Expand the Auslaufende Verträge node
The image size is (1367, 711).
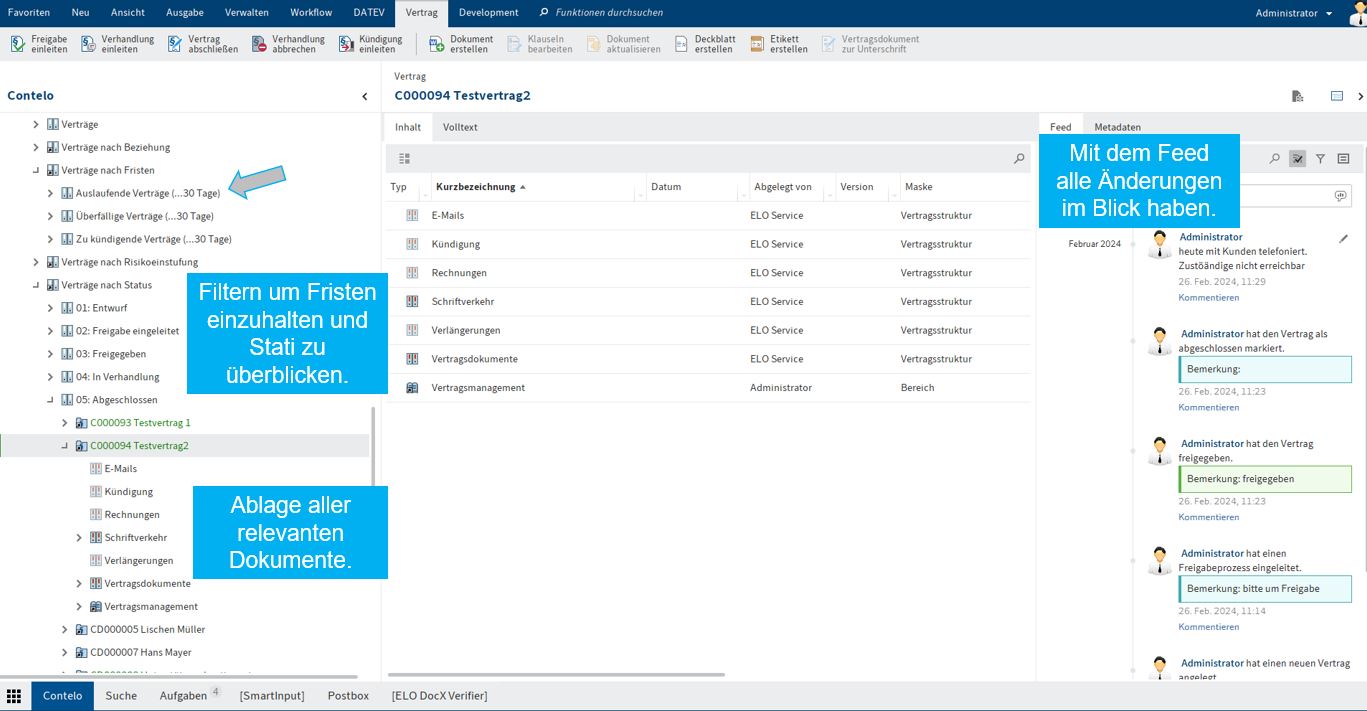50,193
